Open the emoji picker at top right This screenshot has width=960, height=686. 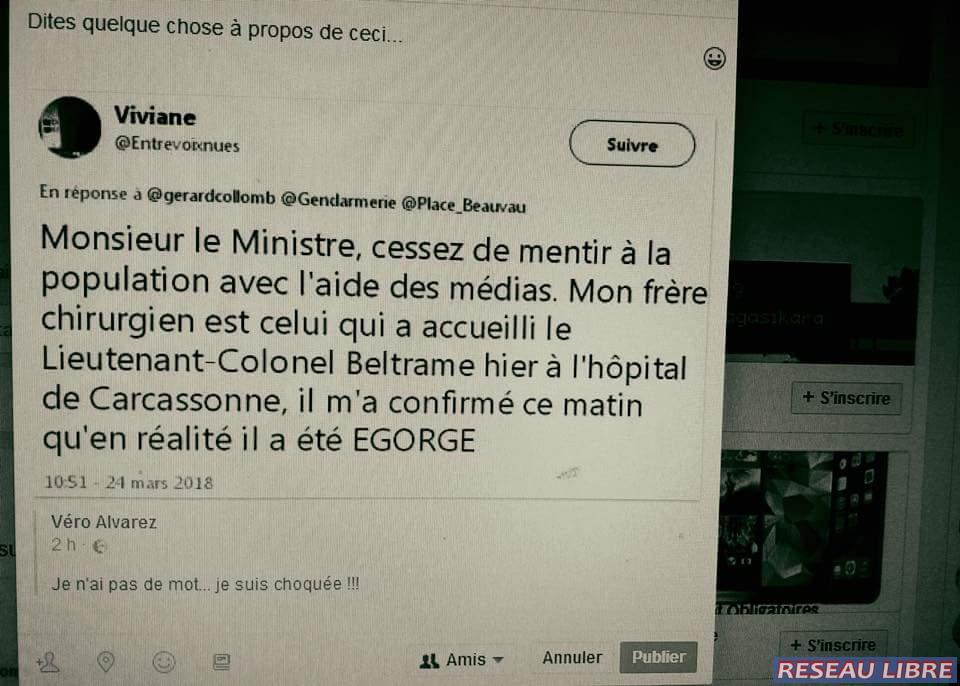(714, 59)
